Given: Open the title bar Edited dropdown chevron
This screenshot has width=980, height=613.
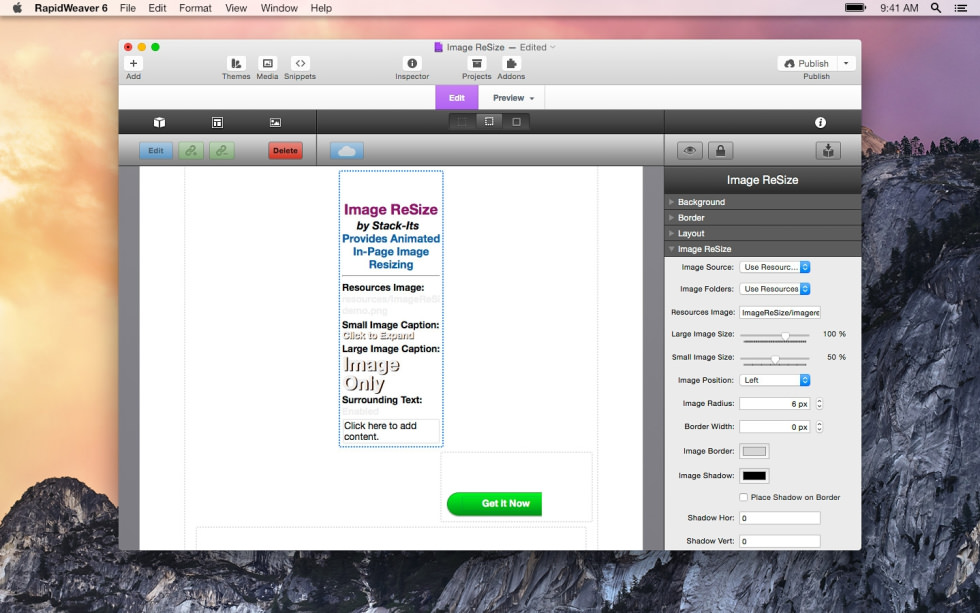Looking at the screenshot, I should [553, 47].
